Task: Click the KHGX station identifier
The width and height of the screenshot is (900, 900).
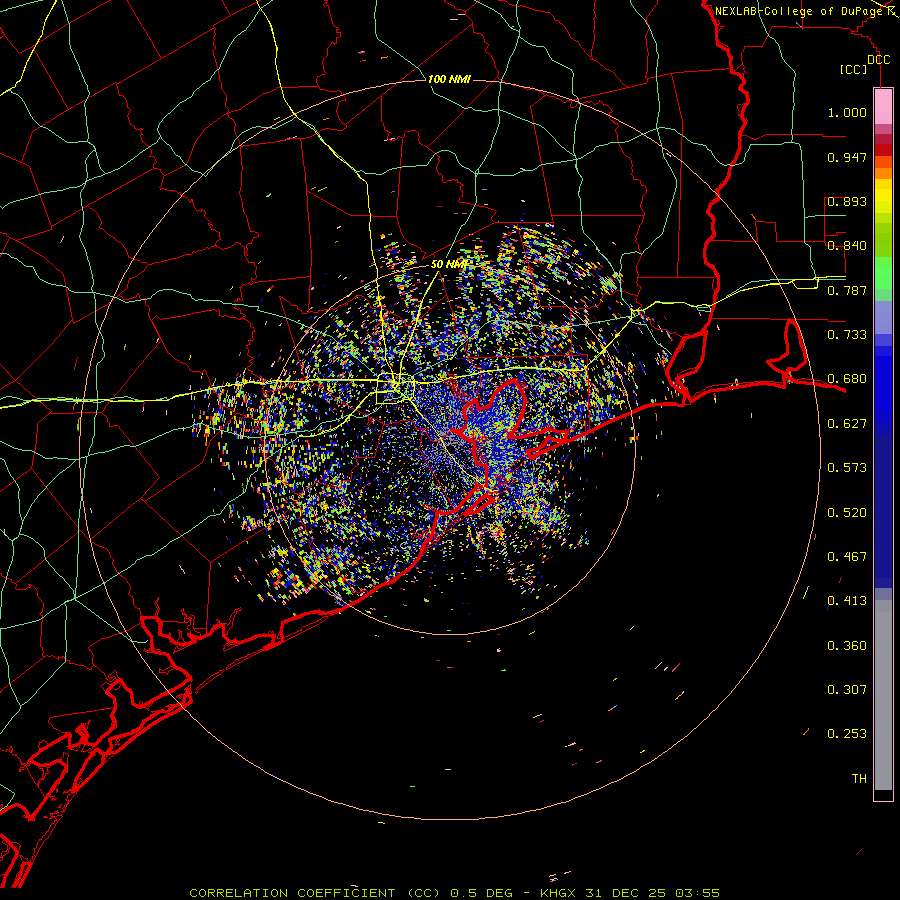Action: (x=557, y=893)
